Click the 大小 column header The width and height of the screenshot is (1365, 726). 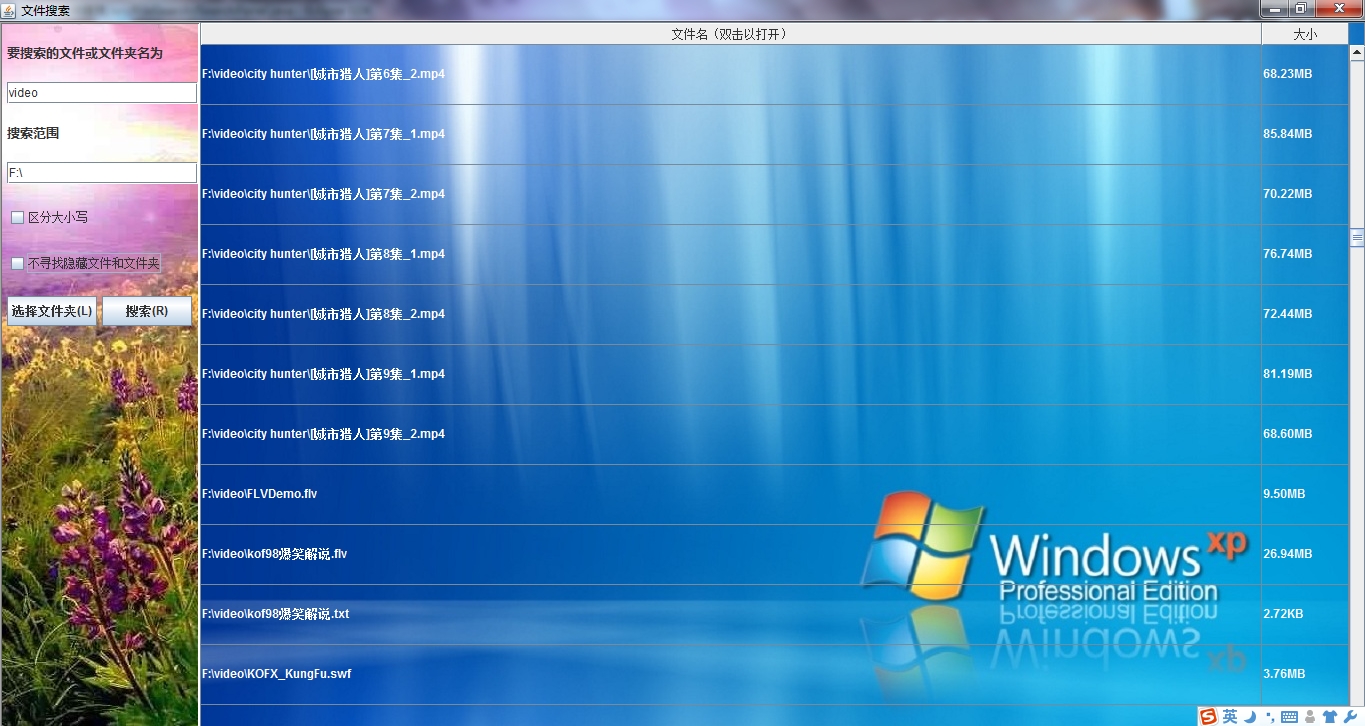pos(1305,34)
